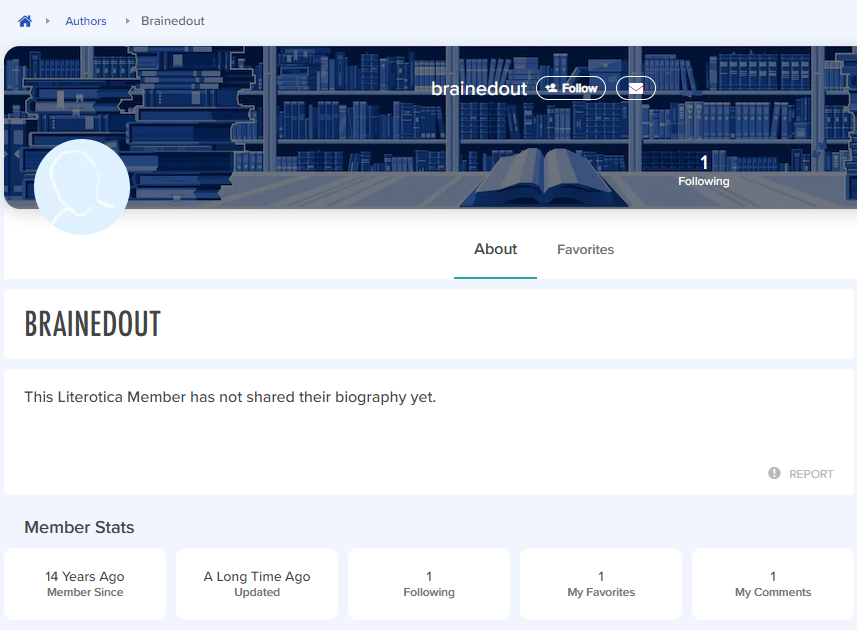Go to the home page via house icon
This screenshot has width=857, height=630.
coord(25,21)
